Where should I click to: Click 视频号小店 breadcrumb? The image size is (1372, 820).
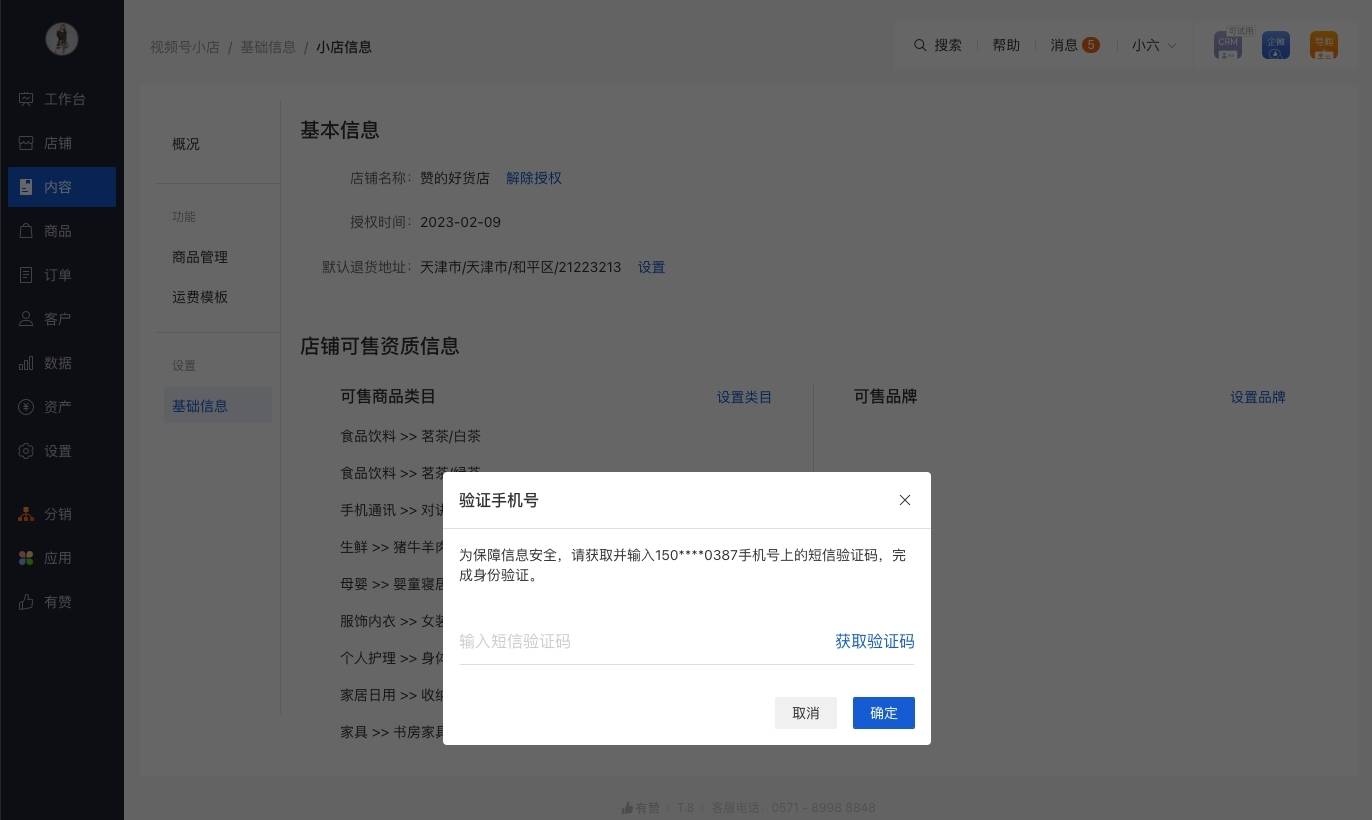(x=185, y=47)
